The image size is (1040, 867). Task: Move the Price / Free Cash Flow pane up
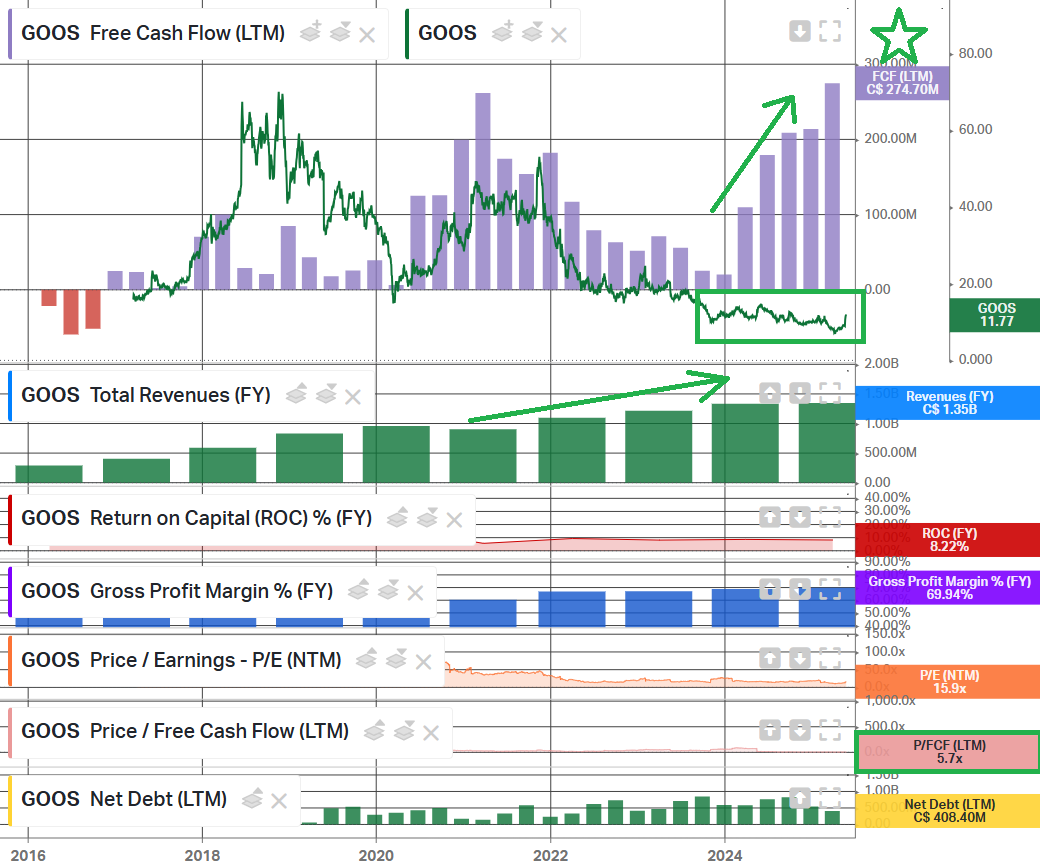coord(769,730)
